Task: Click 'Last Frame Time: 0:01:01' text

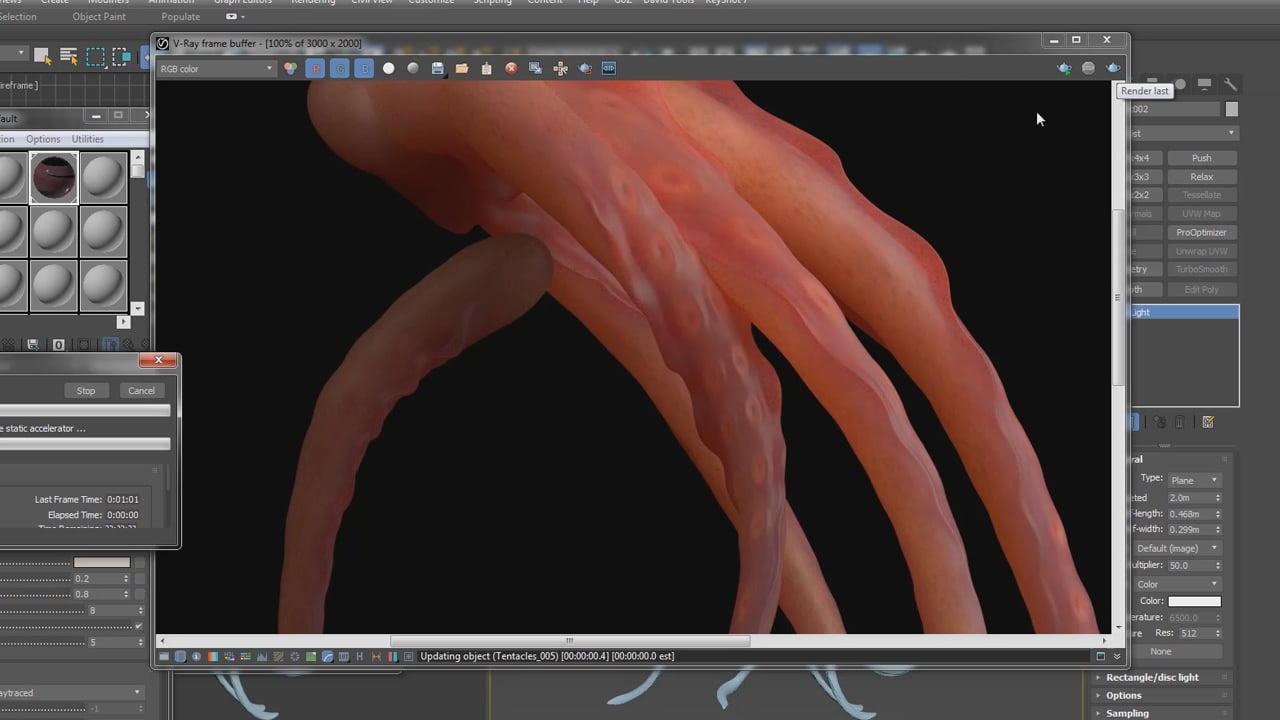Action: [87, 499]
